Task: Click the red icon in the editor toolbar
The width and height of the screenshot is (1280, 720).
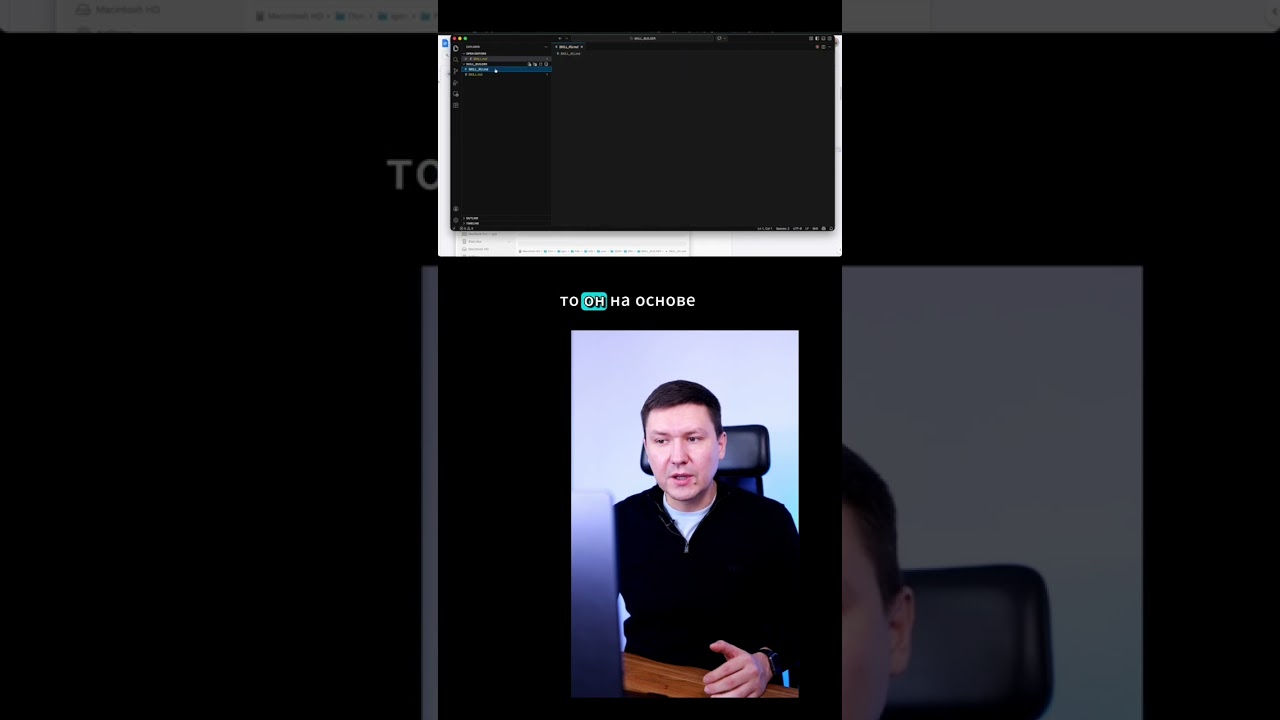Action: 817,47
